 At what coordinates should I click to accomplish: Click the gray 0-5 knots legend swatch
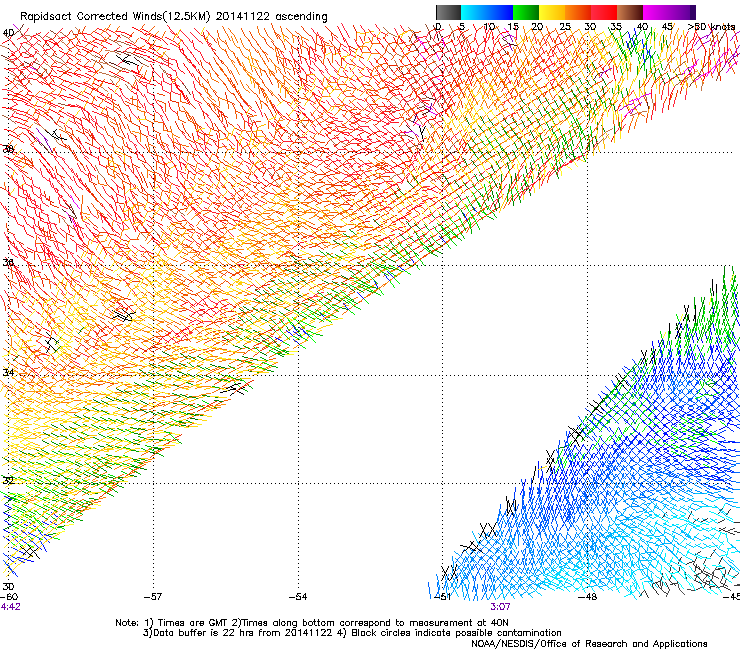pos(448,12)
